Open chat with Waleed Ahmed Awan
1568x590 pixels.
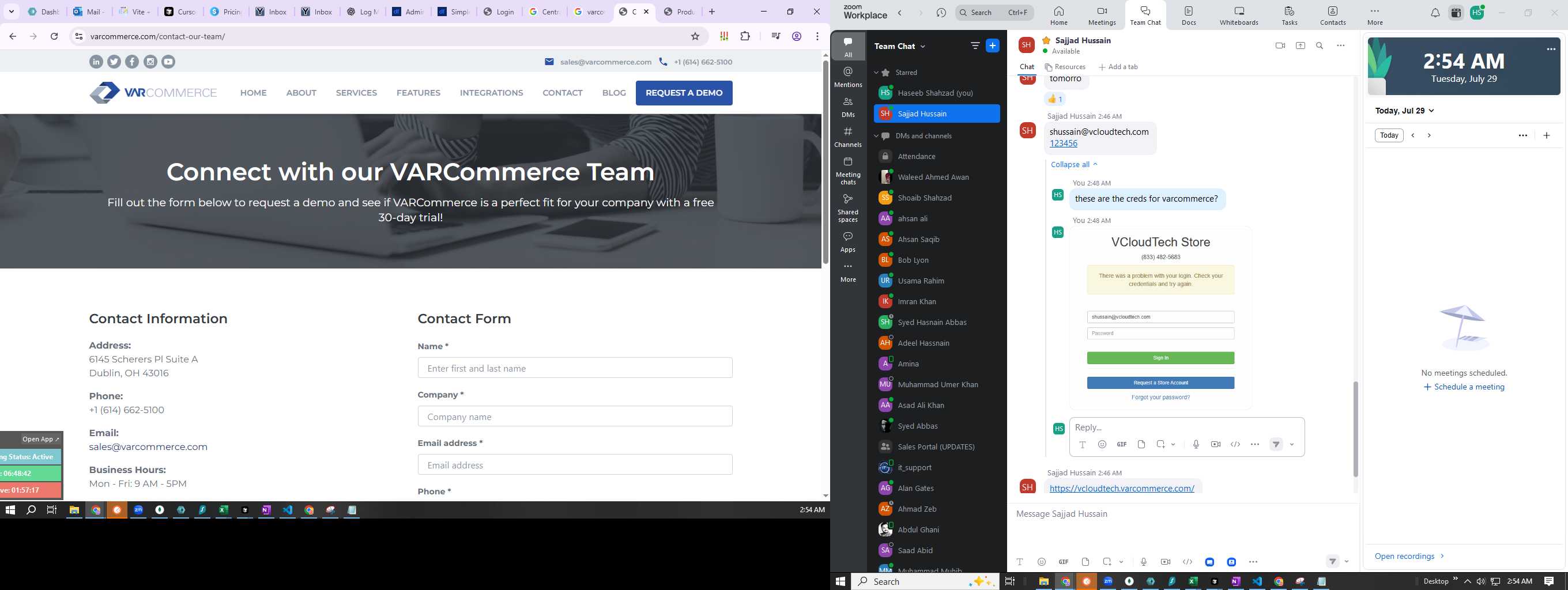click(936, 177)
